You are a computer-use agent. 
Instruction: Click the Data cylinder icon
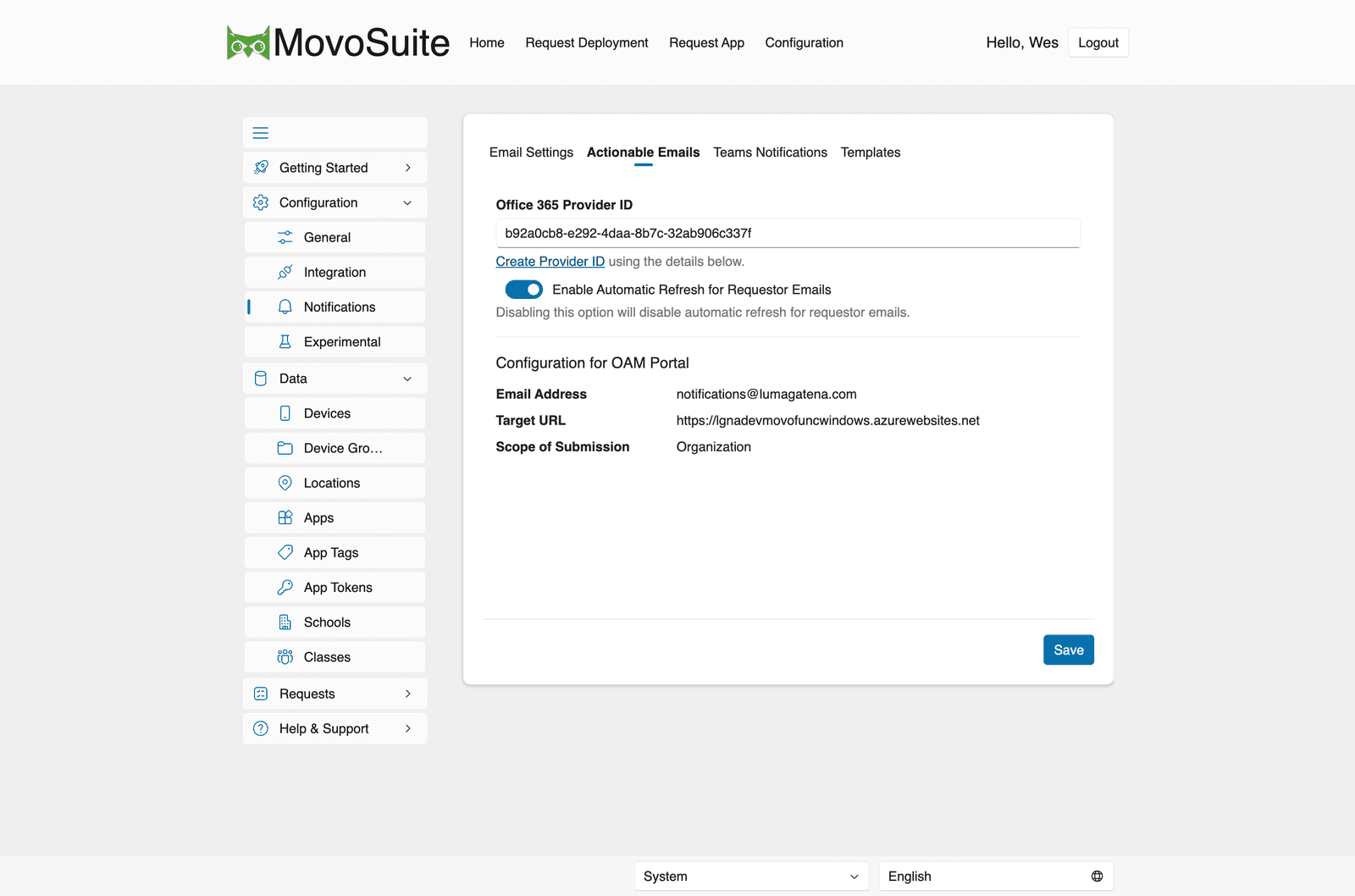point(261,379)
